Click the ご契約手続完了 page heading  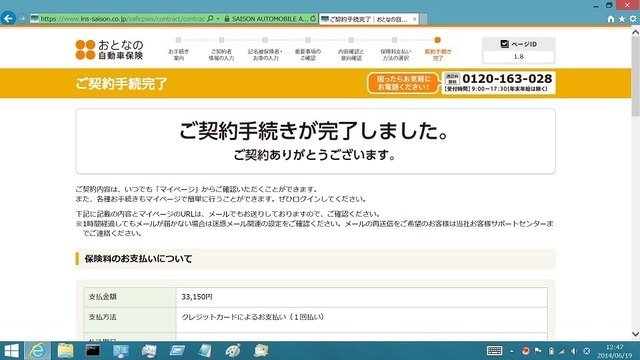(x=121, y=83)
